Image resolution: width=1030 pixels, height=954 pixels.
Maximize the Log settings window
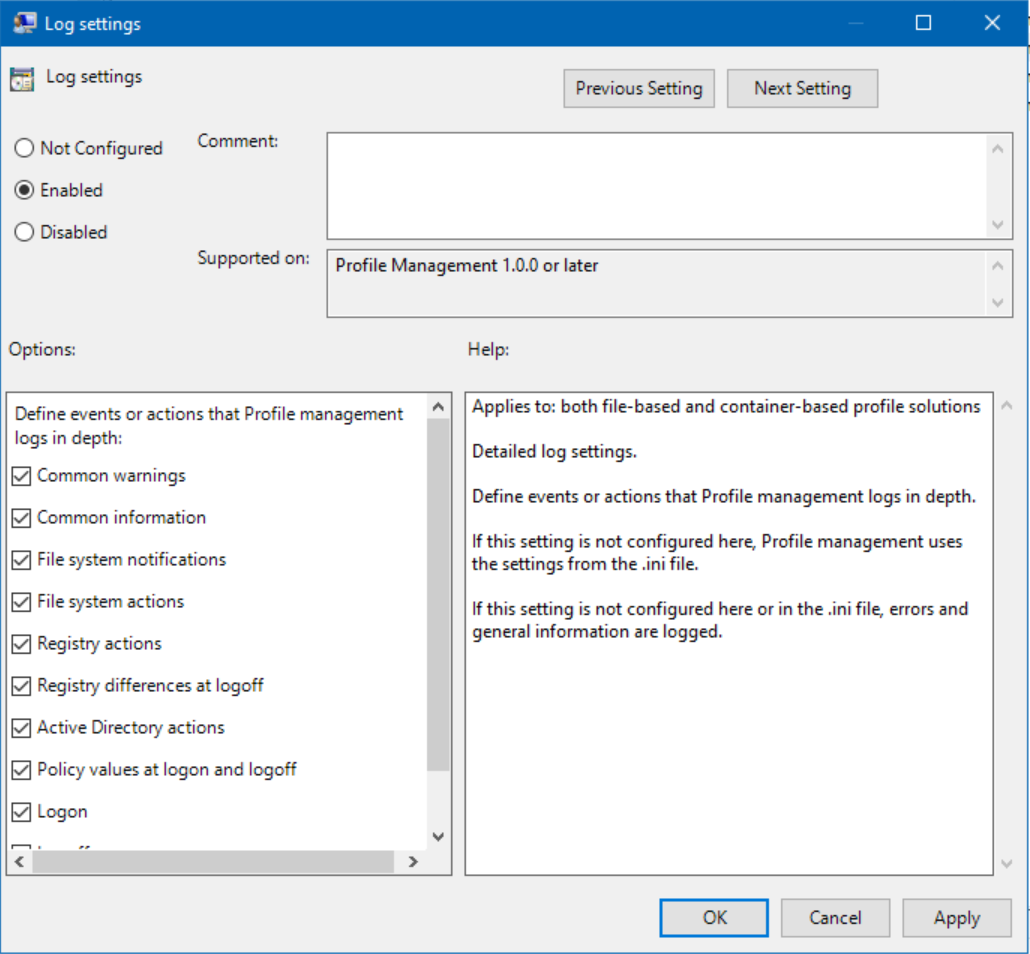923,23
